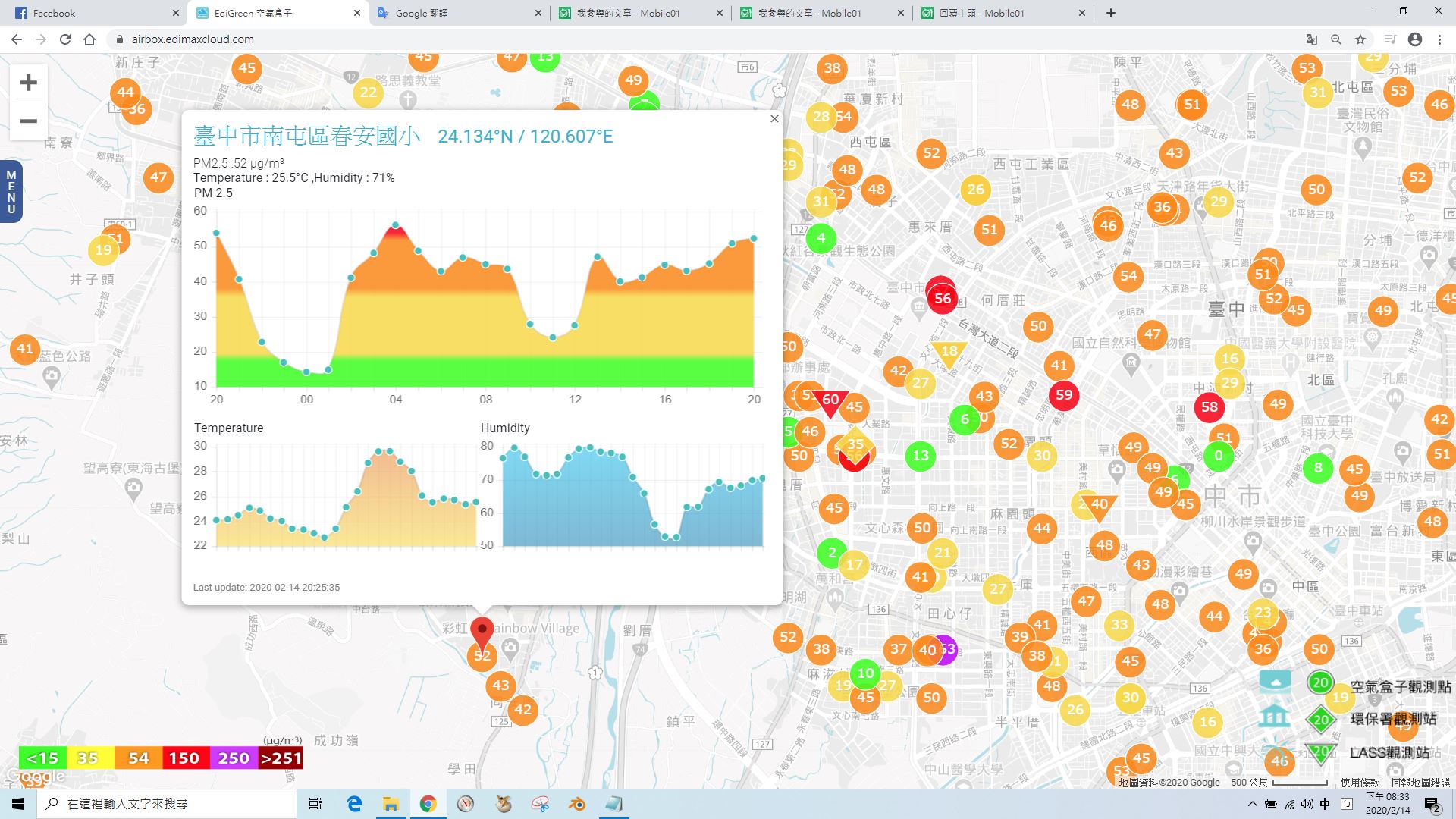This screenshot has width=1456, height=819.
Task: Open the volume control in system tray
Action: pos(1307,804)
